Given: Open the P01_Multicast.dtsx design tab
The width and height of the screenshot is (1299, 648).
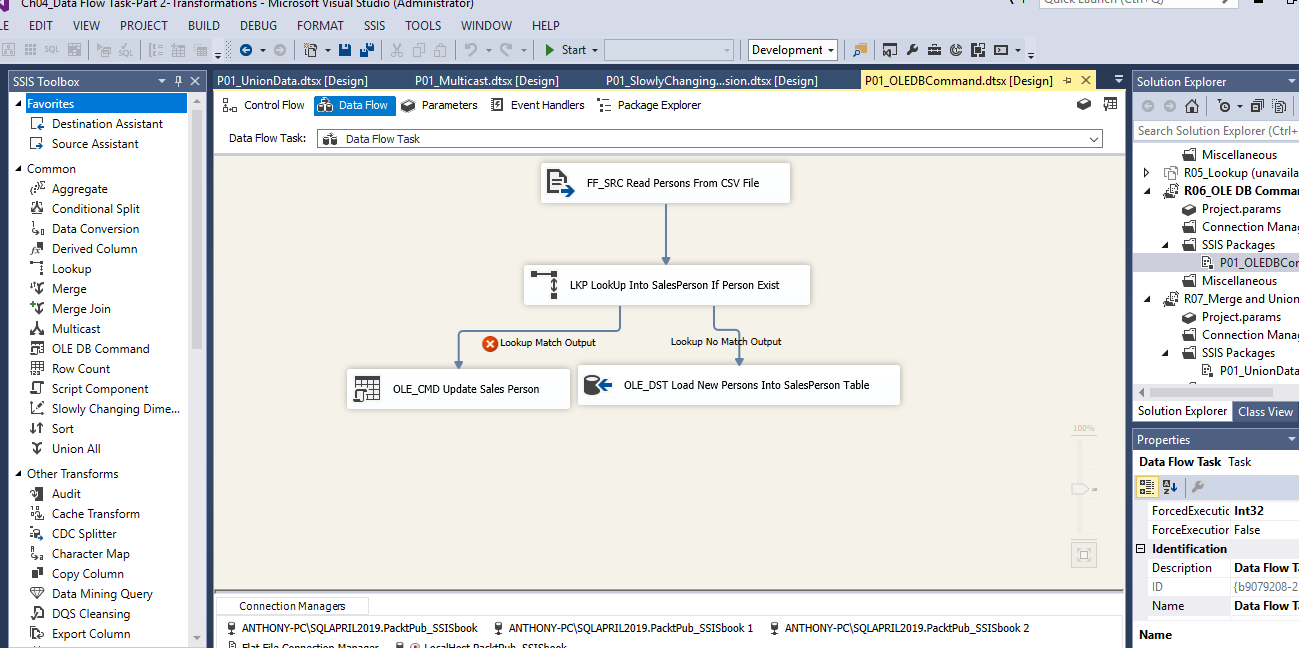Looking at the screenshot, I should (486, 80).
